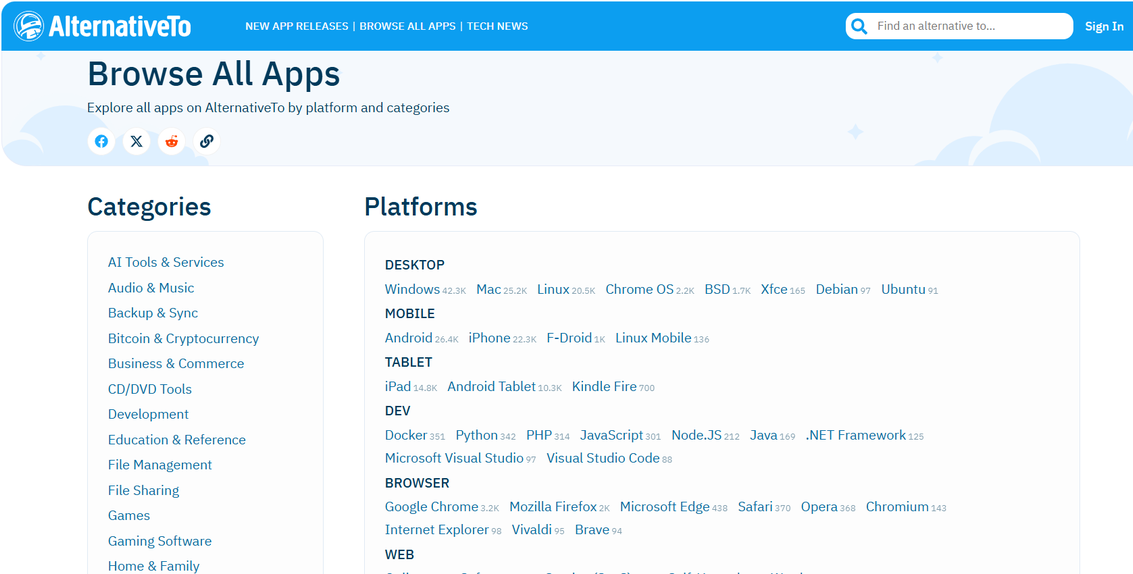Open Business & Commerce category
The width and height of the screenshot is (1133, 574).
tap(176, 364)
